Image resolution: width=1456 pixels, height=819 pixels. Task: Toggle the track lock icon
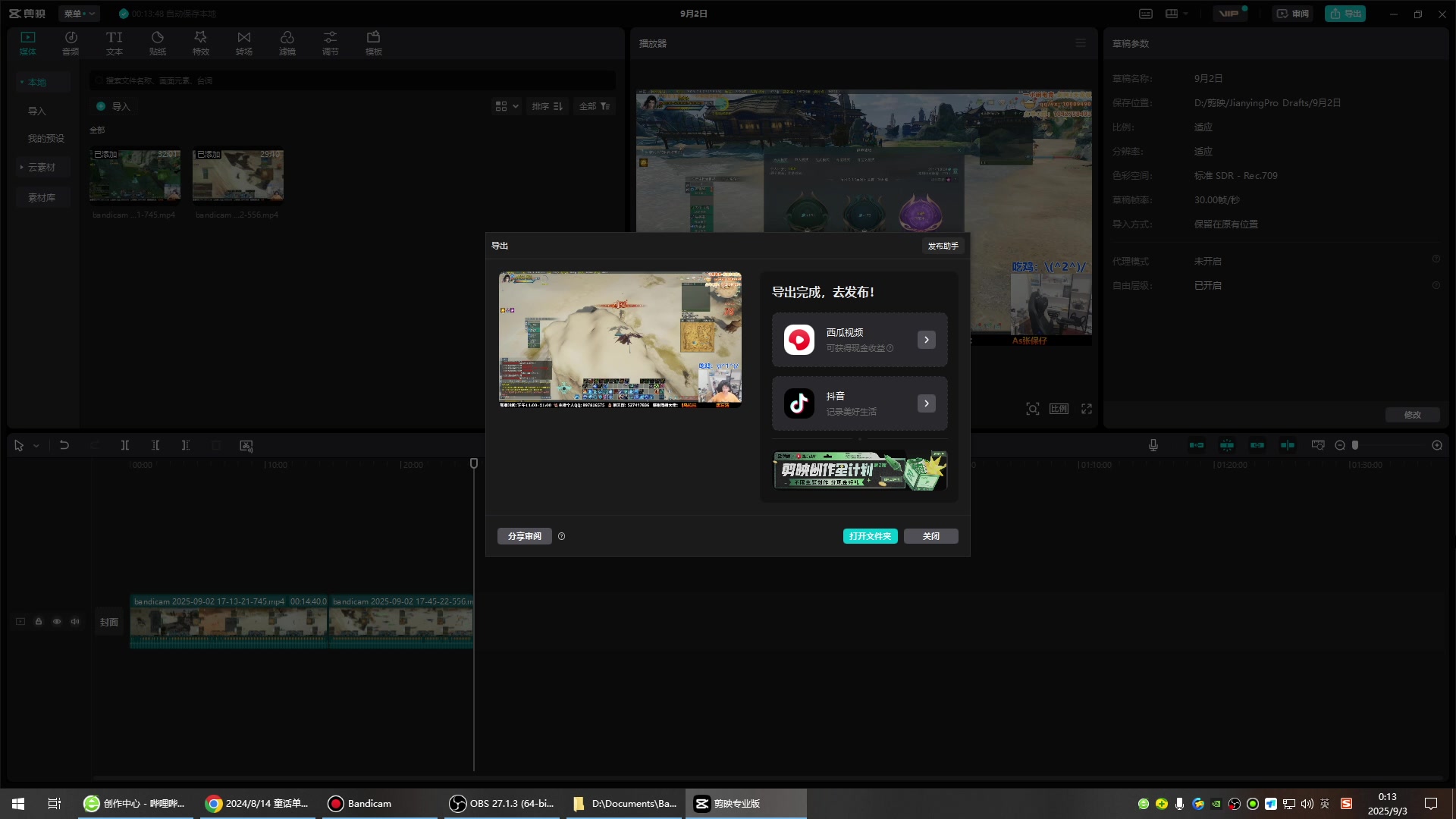[39, 621]
